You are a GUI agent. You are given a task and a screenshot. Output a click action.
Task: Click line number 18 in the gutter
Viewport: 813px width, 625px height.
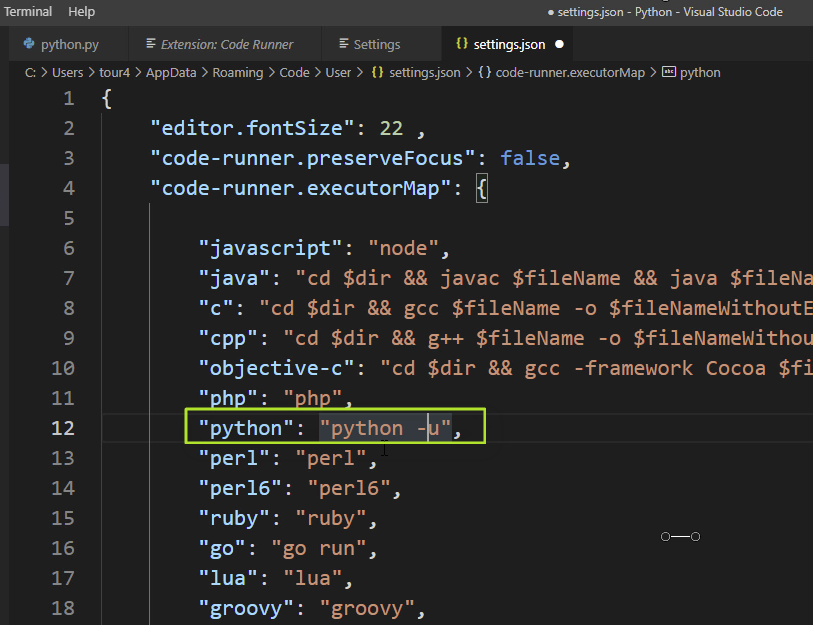[x=63, y=608]
